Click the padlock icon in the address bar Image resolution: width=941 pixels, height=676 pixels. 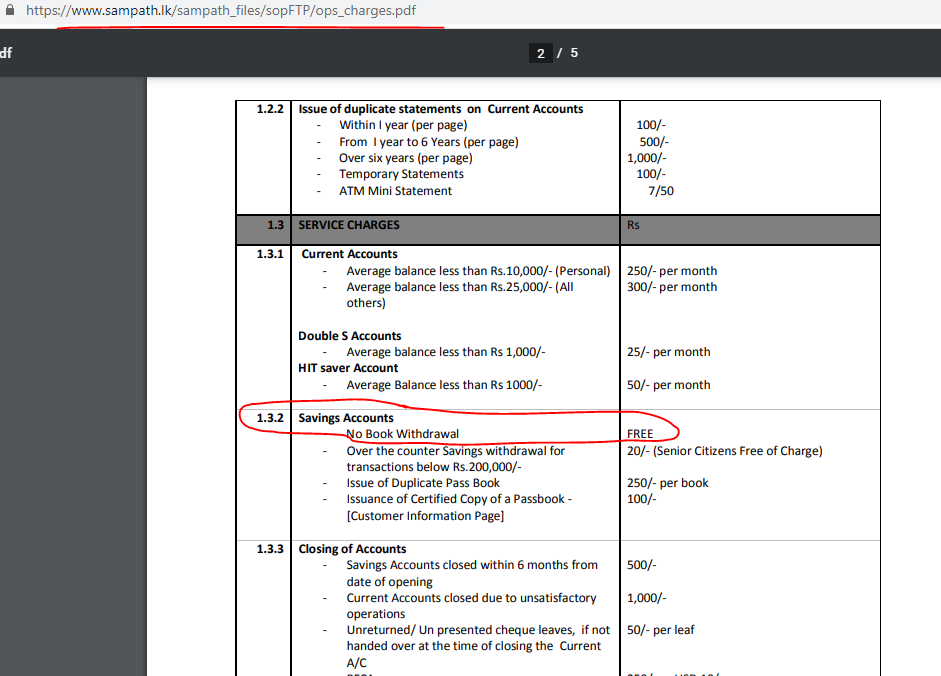(x=10, y=10)
